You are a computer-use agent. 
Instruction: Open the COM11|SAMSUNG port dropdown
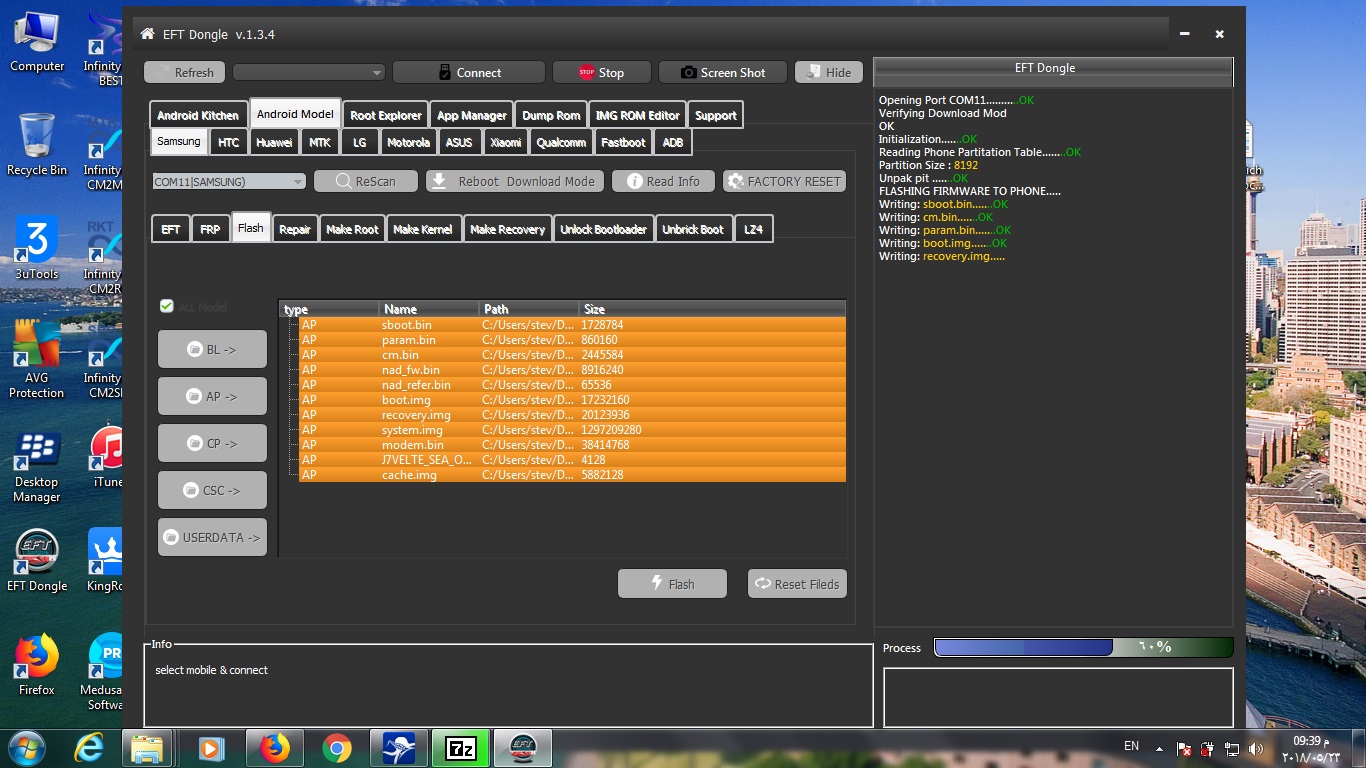pyautogui.click(x=229, y=181)
